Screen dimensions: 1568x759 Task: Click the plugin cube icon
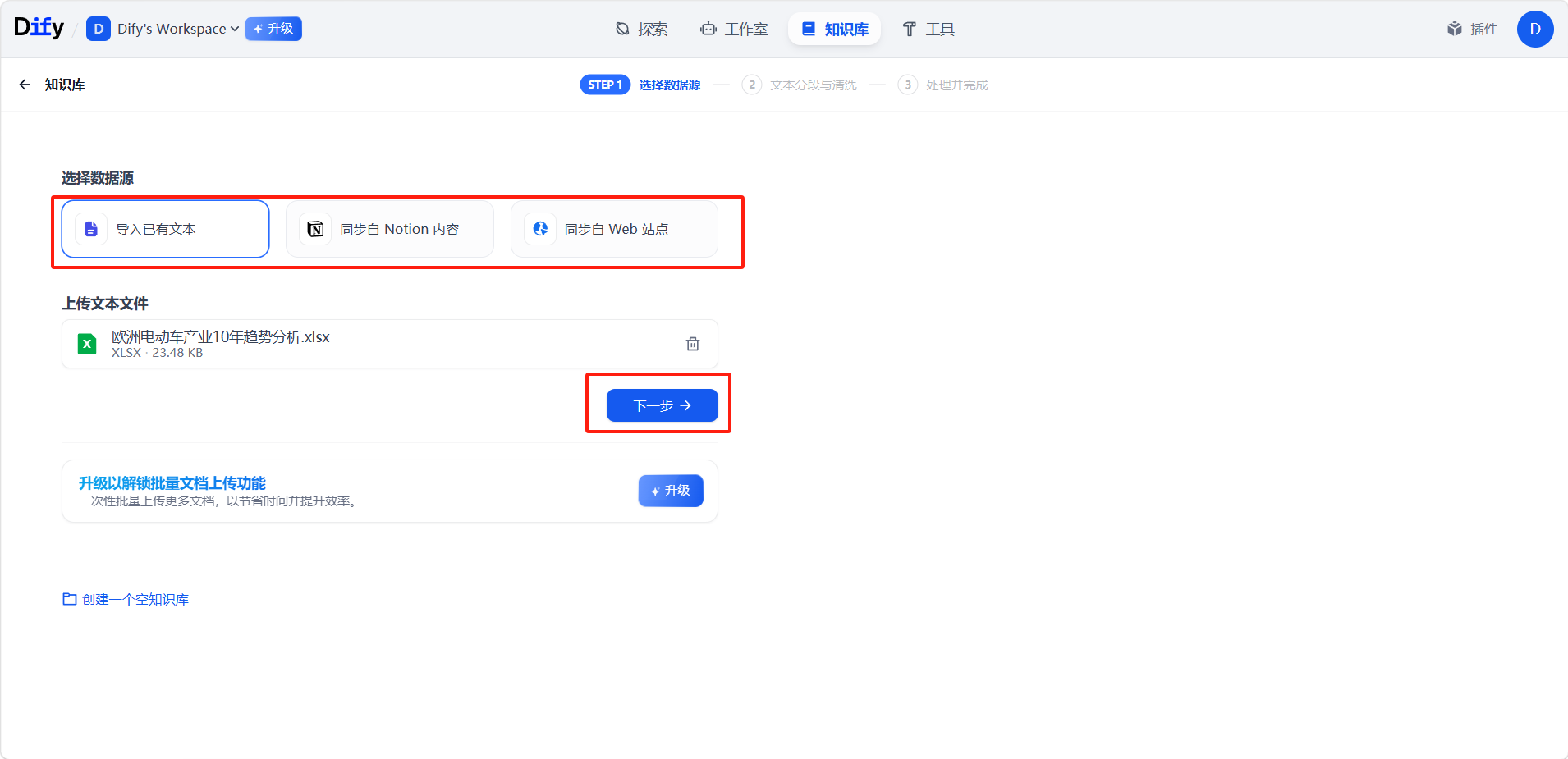pos(1454,29)
